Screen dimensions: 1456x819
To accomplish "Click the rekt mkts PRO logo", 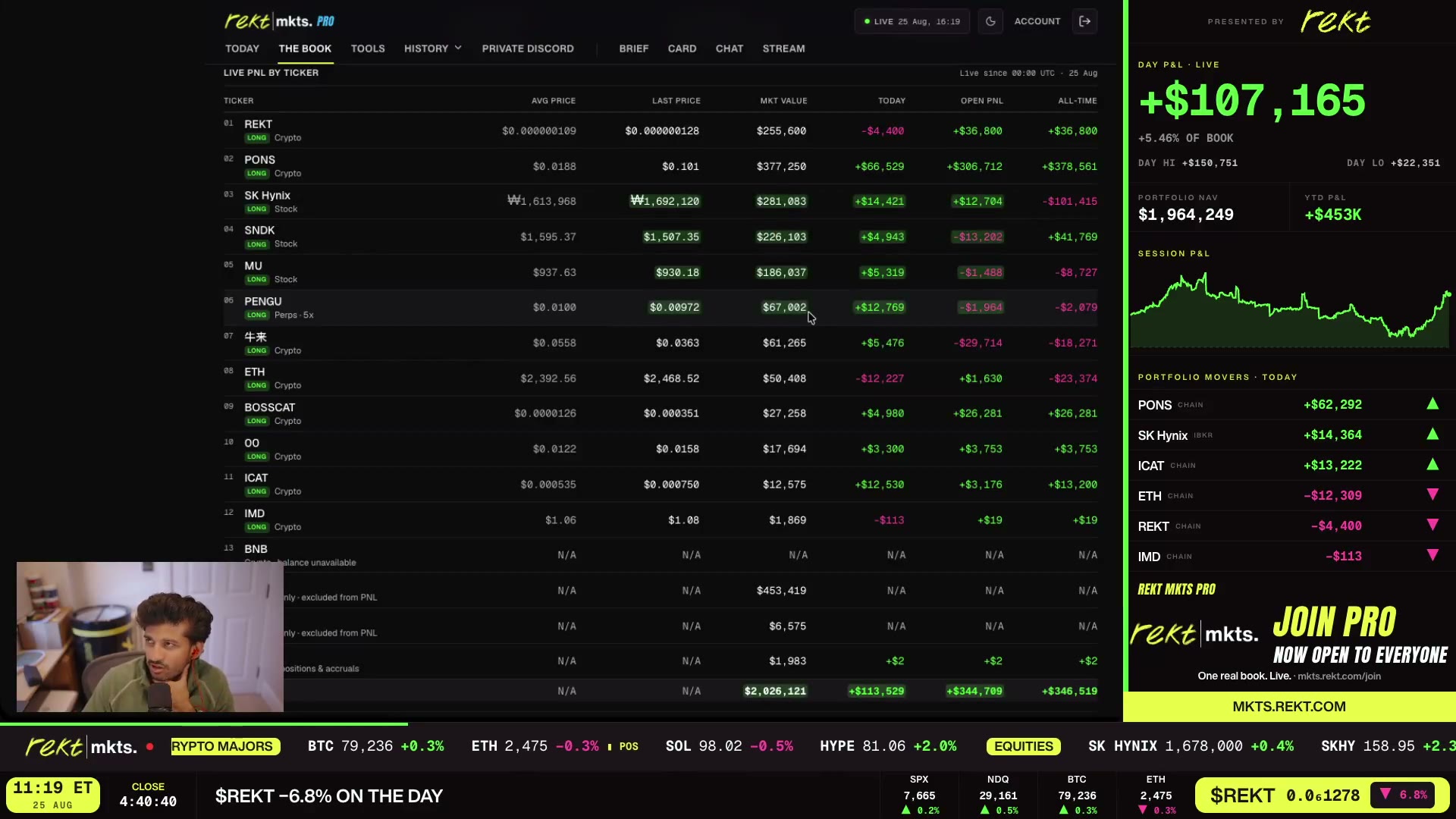I will [x=280, y=21].
